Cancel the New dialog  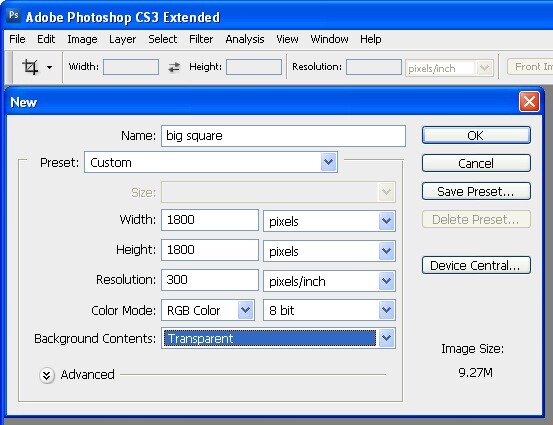click(476, 163)
